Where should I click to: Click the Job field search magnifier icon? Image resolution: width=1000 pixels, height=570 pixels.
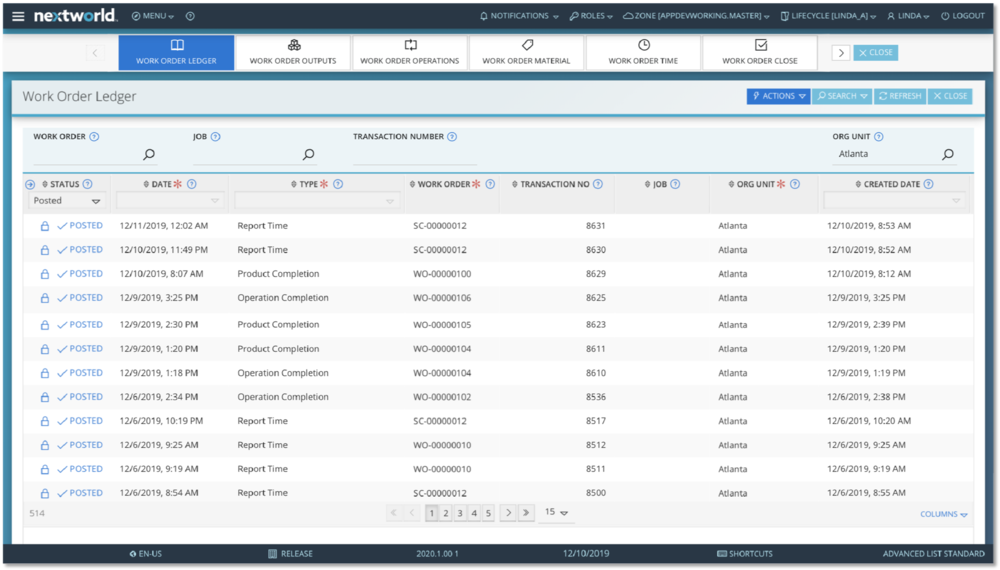308,154
